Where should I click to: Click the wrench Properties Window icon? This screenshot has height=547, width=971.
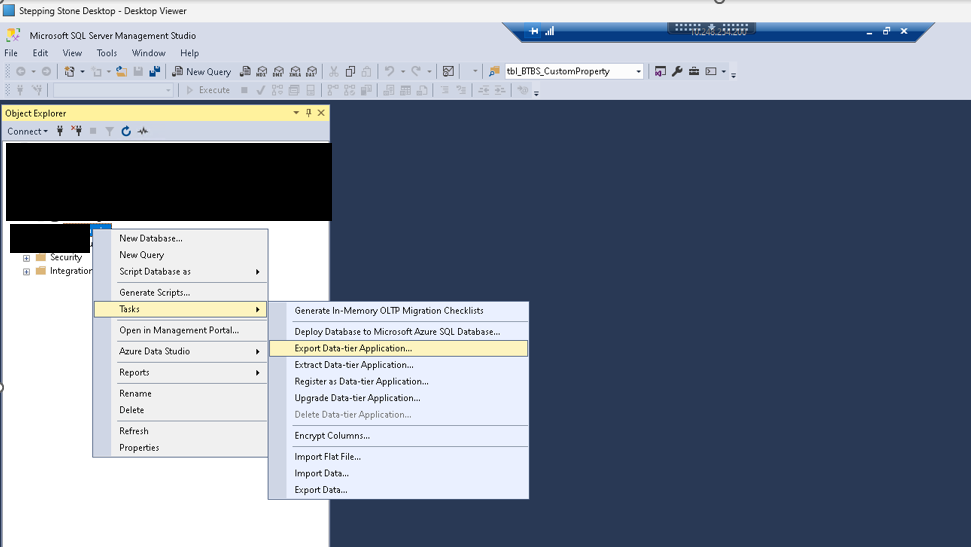click(x=677, y=71)
